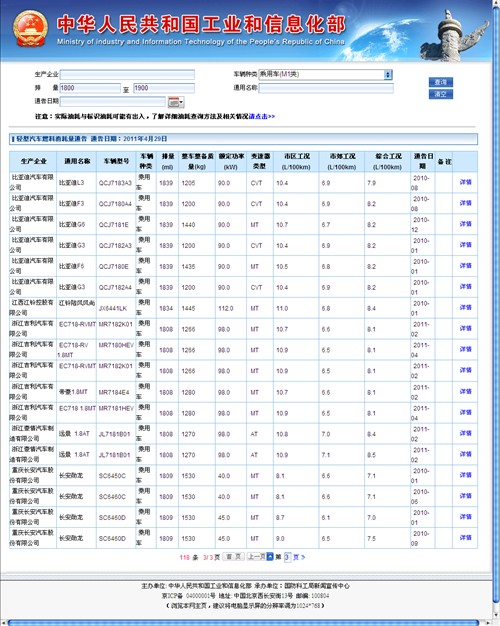Screen dimensions: 500x626
Task: Select model cell MR7184E4
Action: click(x=114, y=392)
